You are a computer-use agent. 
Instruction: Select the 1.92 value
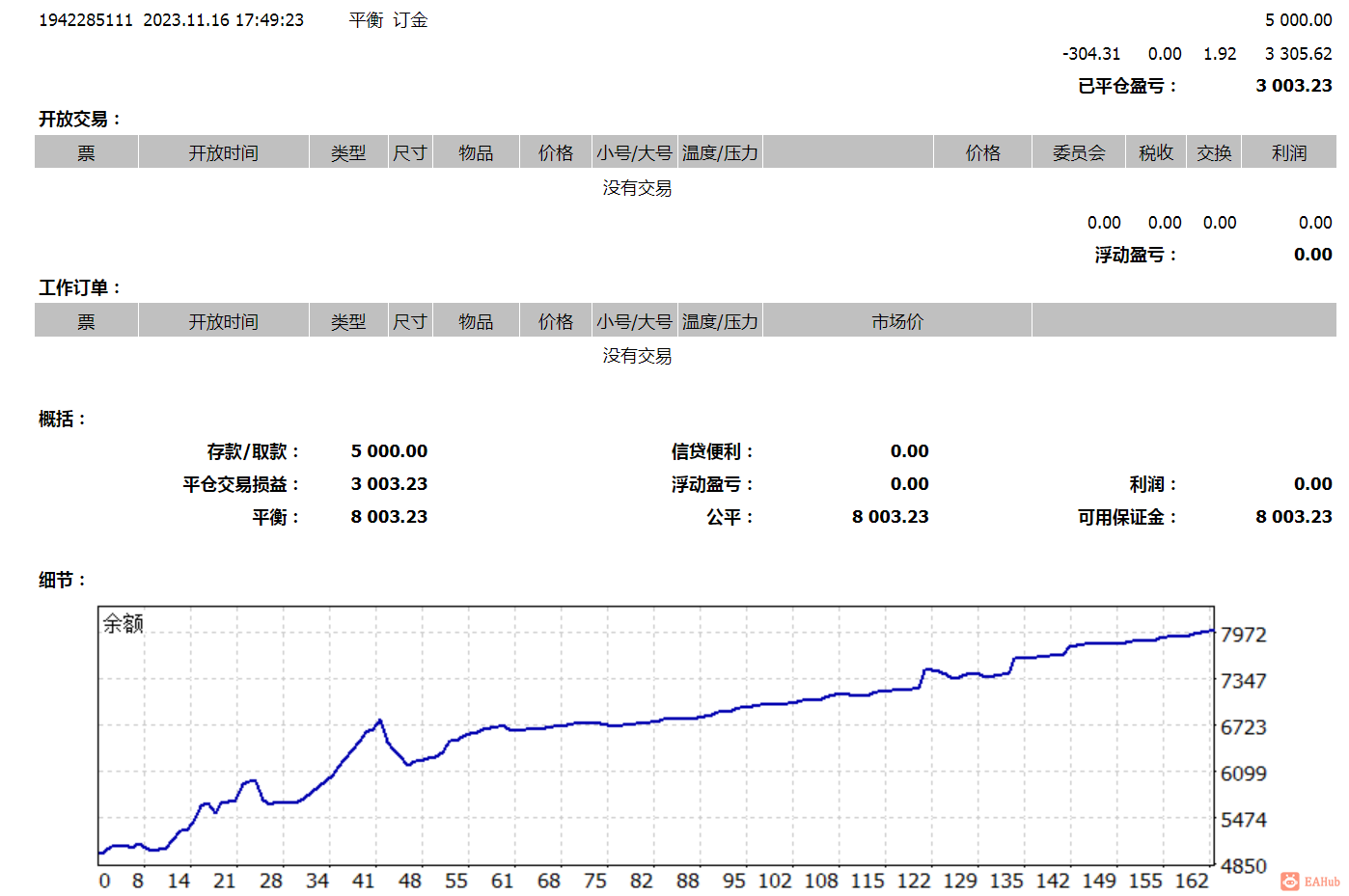(1220, 54)
